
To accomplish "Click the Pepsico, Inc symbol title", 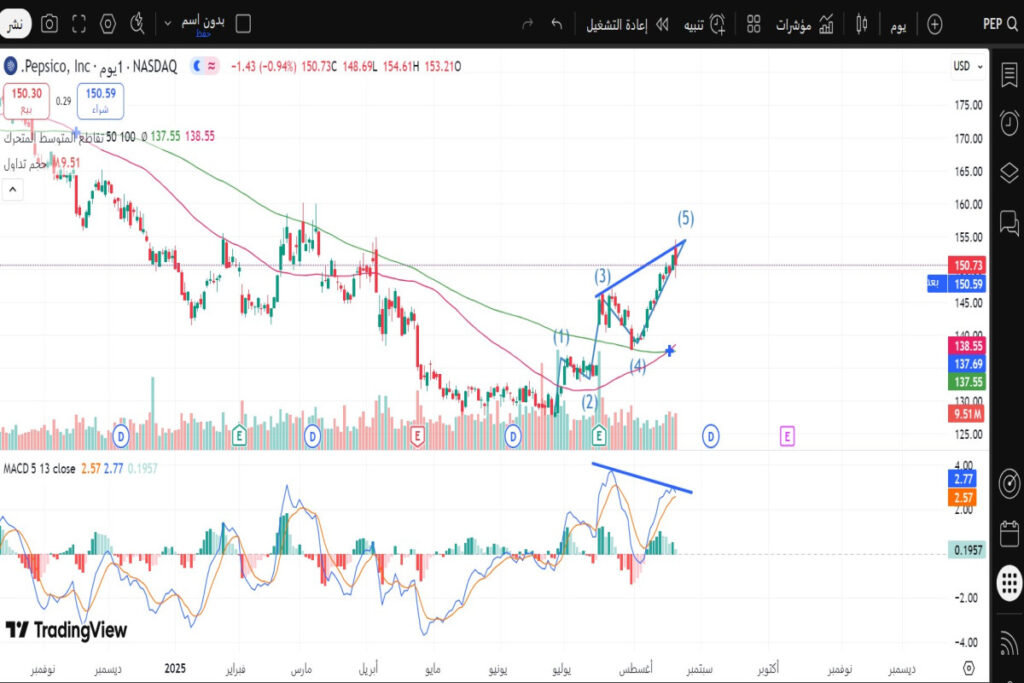I will pyautogui.click(x=57, y=66).
